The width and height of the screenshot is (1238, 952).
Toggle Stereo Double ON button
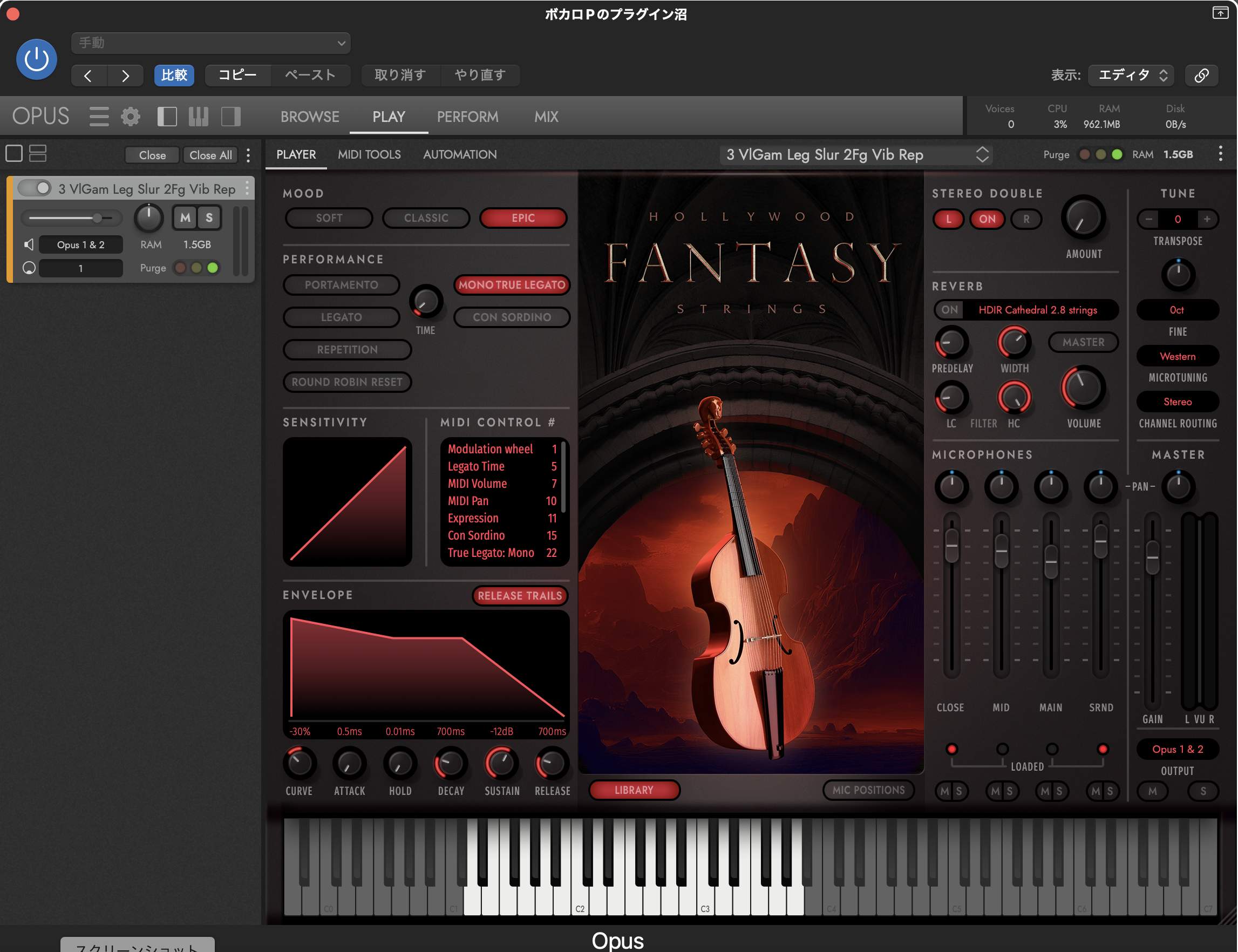987,219
